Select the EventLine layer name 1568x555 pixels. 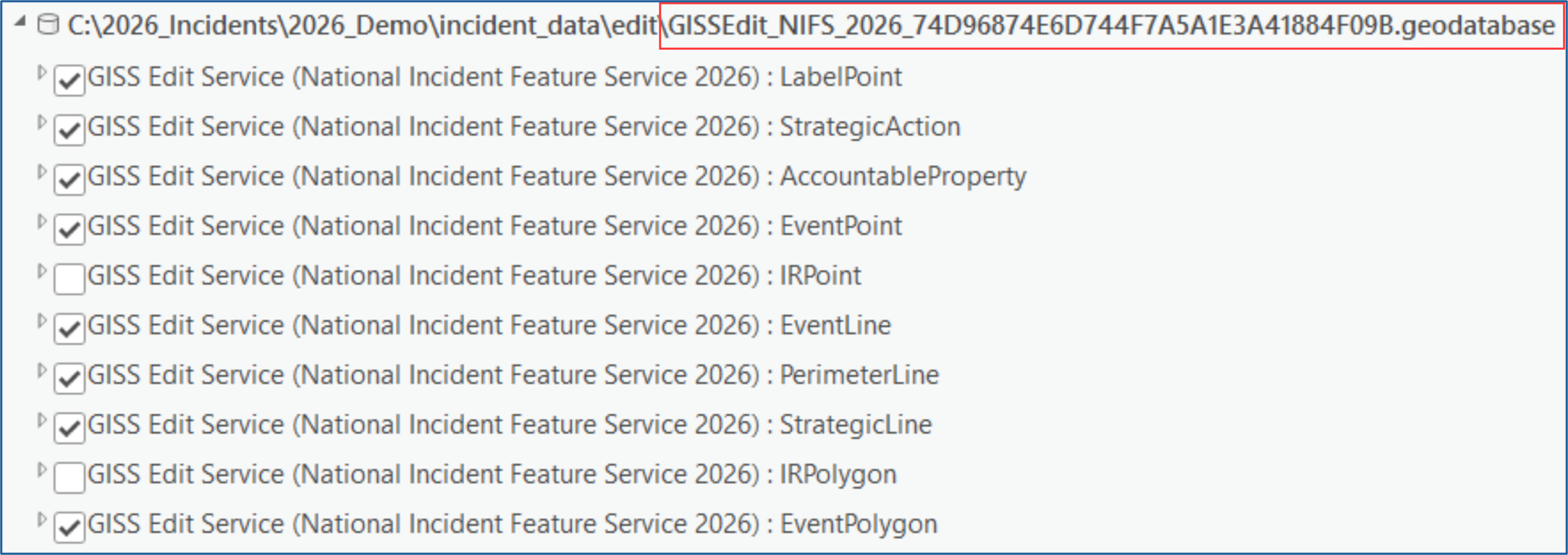coord(489,326)
